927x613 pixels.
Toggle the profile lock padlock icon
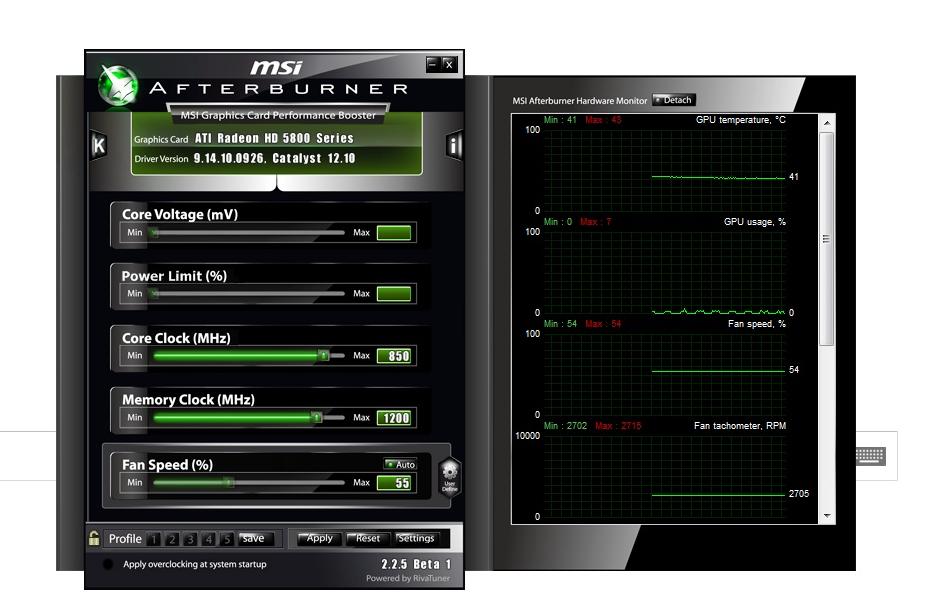pos(94,538)
